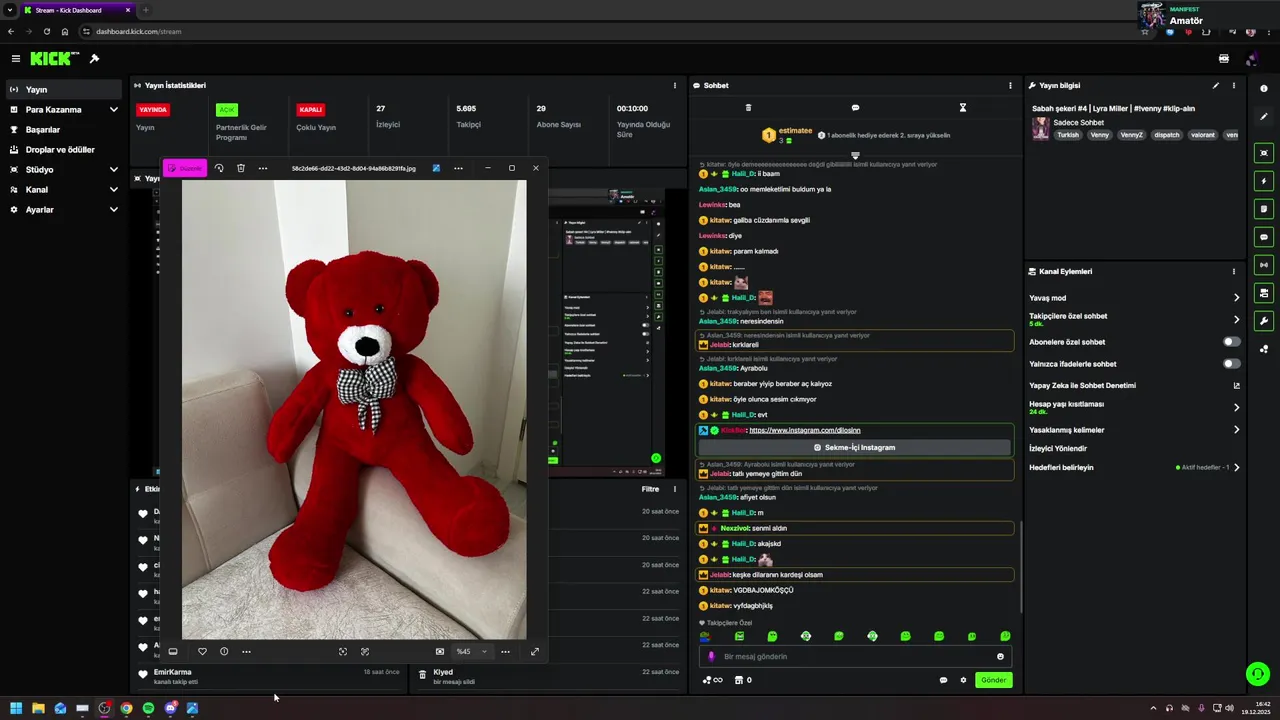Add the photo to favorites with the heart
1280x720 pixels.
202,652
